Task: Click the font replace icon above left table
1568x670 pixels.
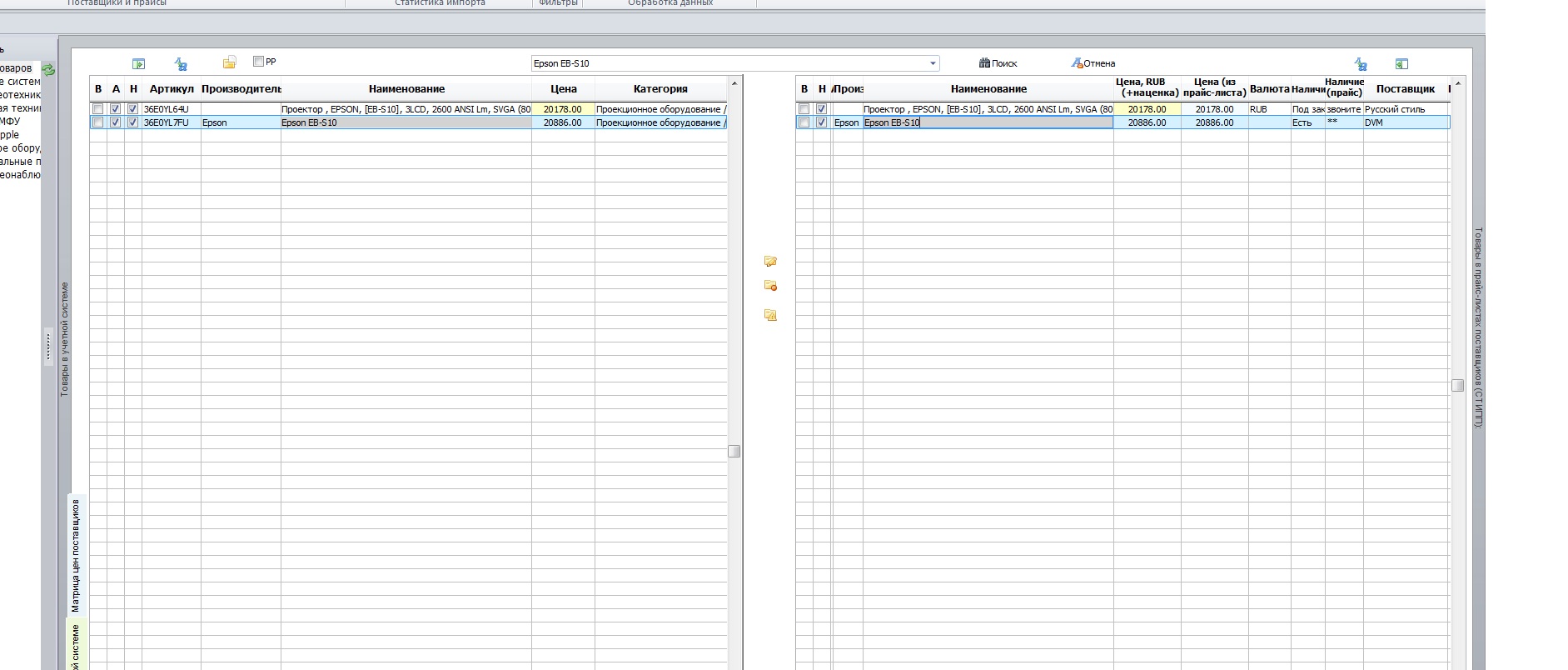Action: point(181,63)
